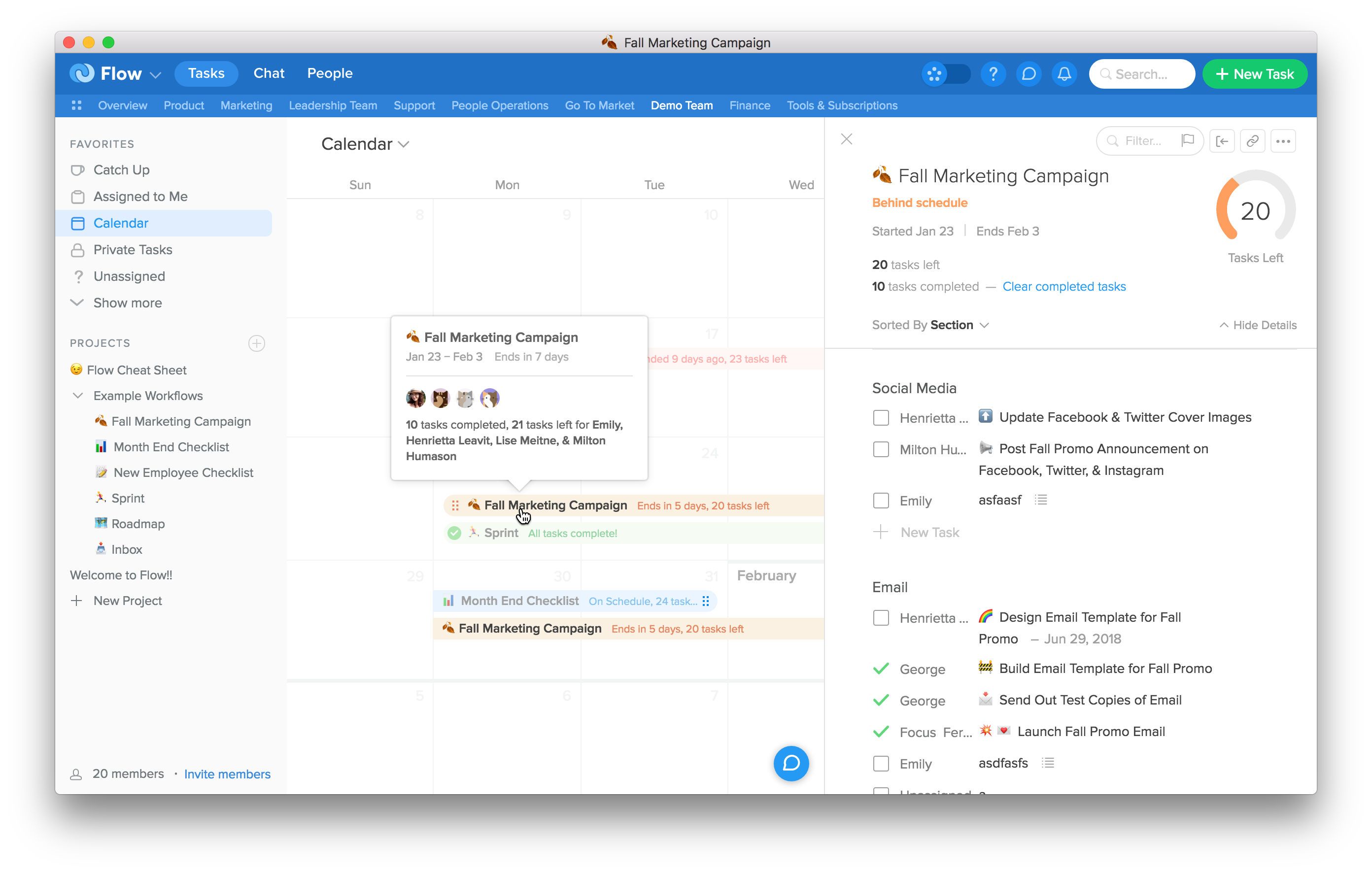This screenshot has height=873, width=1372.
Task: Check off the asfaasf task checkbox
Action: 881,501
